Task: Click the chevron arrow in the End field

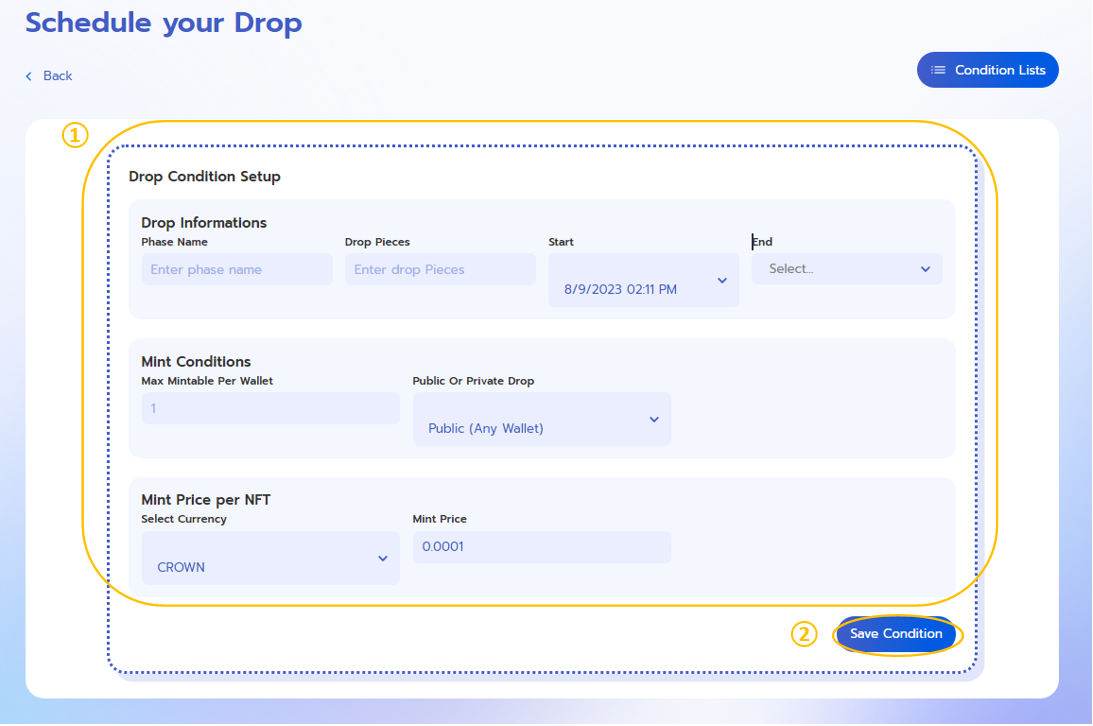Action: [x=925, y=269]
